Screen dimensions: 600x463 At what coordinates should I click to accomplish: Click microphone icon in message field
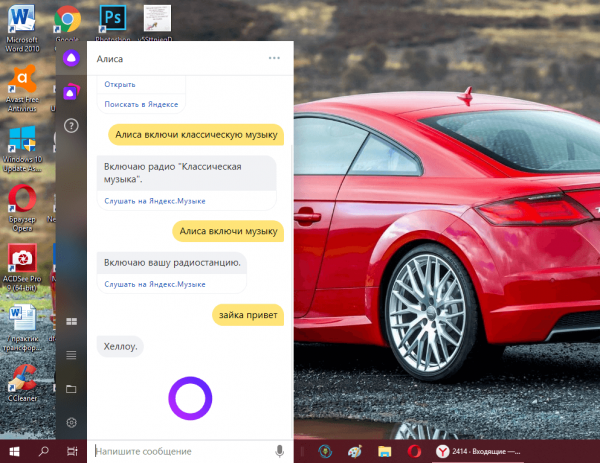pyautogui.click(x=280, y=452)
